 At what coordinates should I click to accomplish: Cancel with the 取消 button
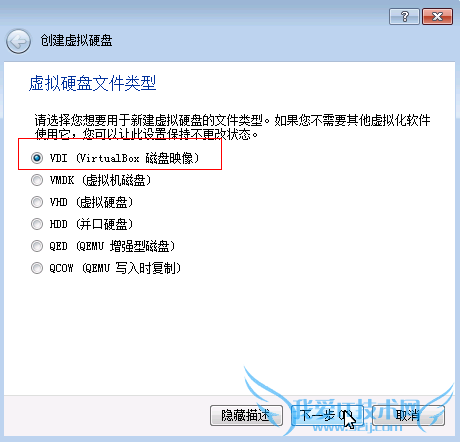point(408,415)
